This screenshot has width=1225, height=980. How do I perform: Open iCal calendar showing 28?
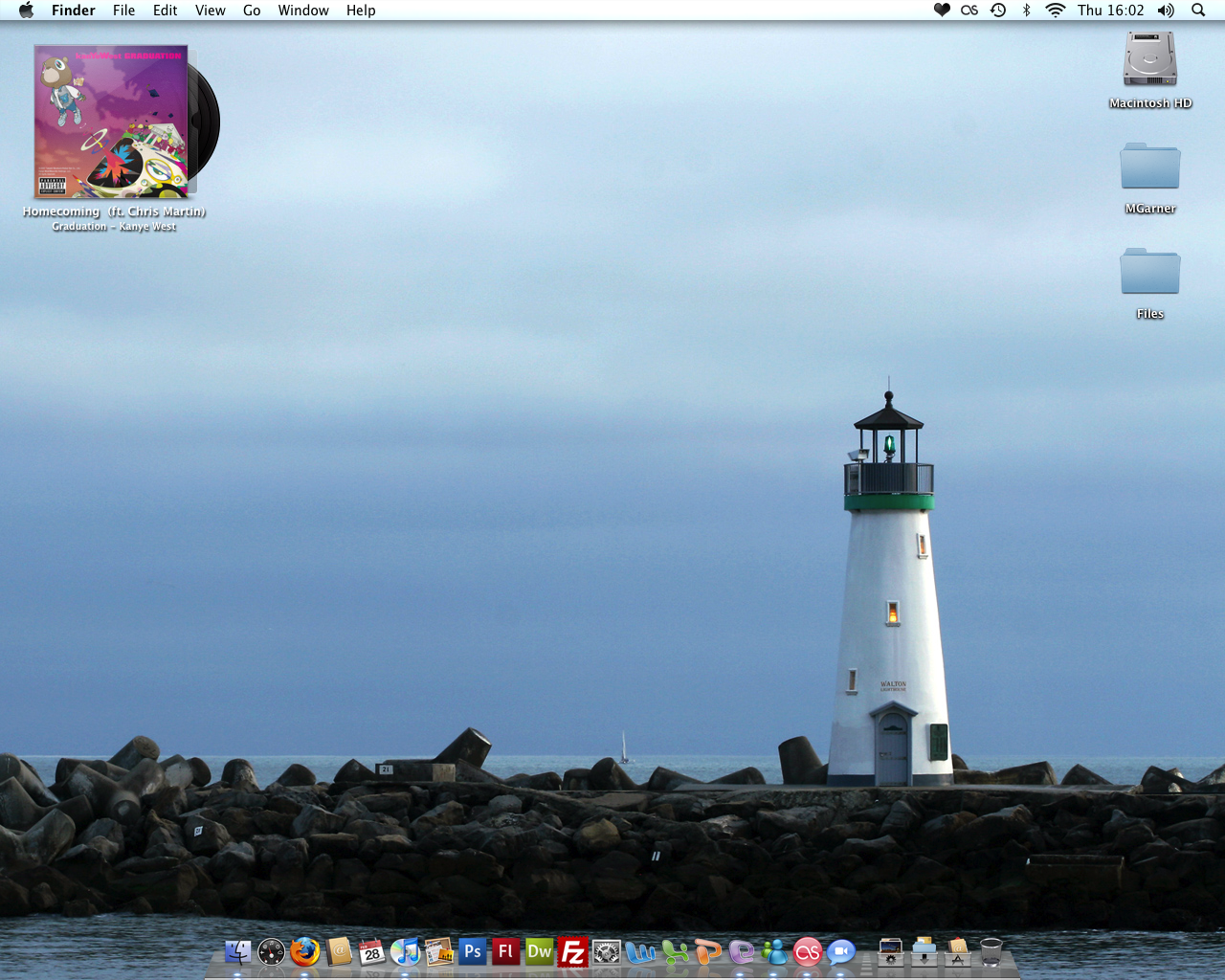point(372,952)
